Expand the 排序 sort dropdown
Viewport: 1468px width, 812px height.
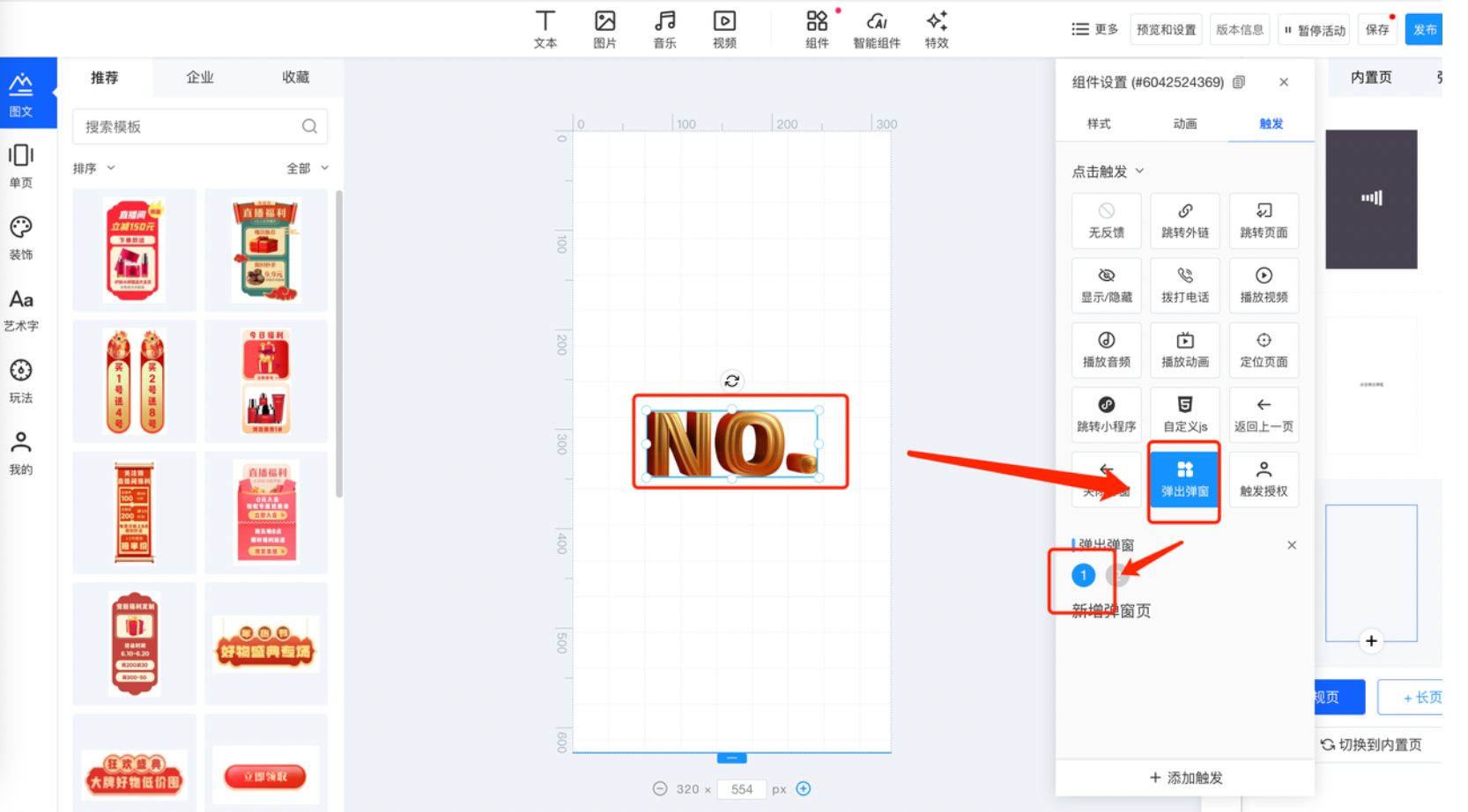(x=94, y=168)
